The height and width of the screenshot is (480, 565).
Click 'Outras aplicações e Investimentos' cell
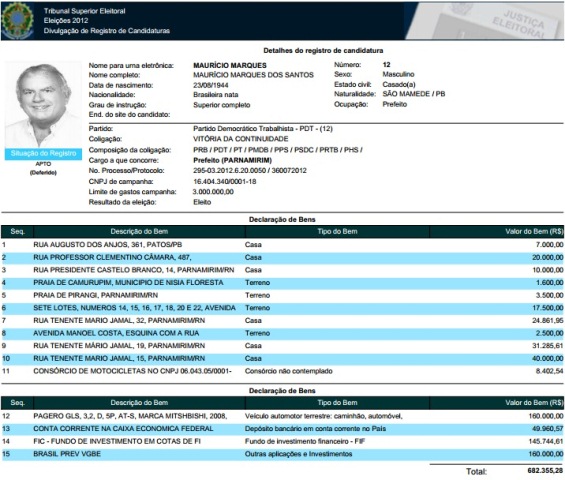(298, 454)
